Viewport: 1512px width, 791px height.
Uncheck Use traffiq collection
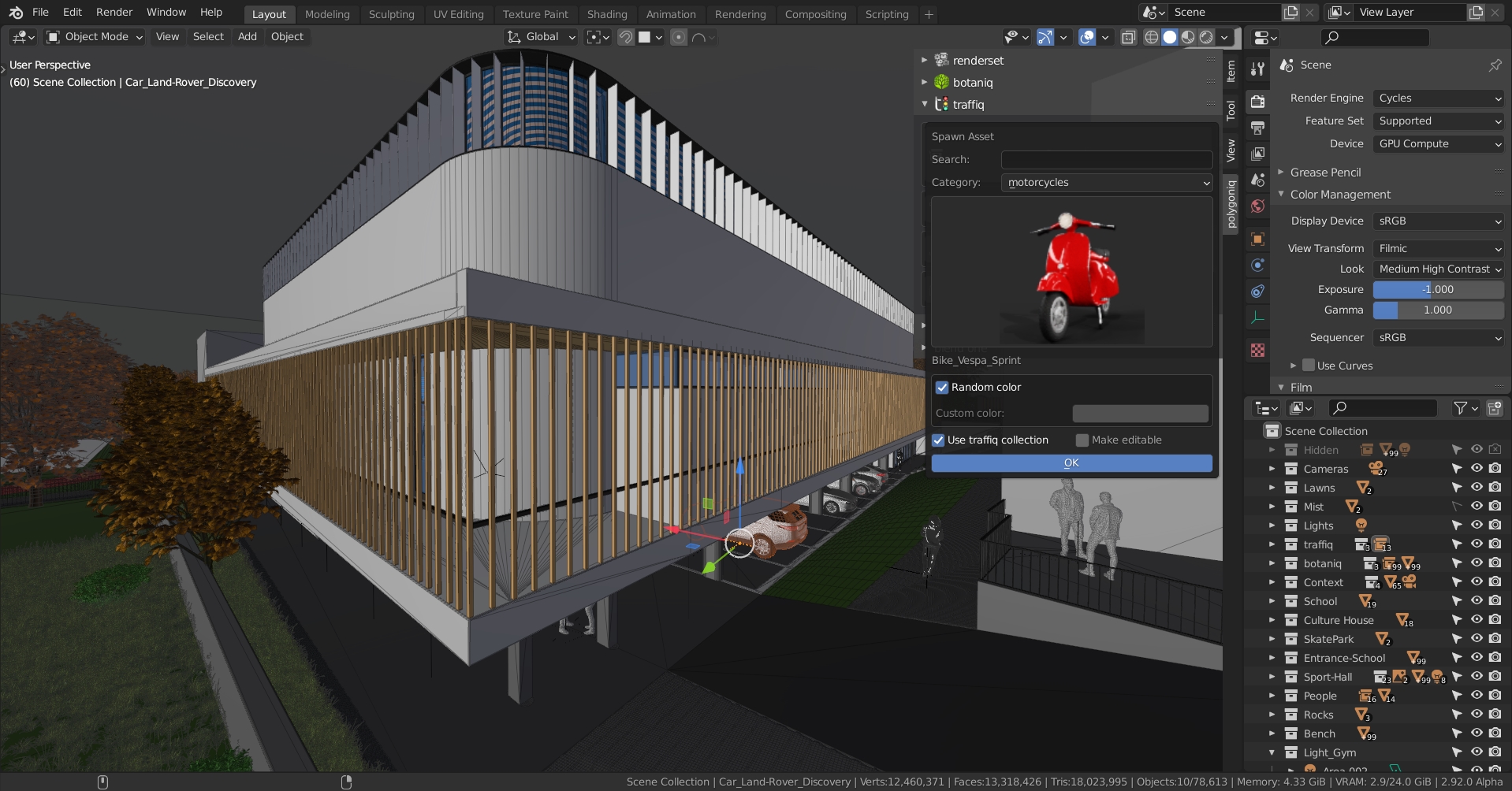click(x=938, y=440)
